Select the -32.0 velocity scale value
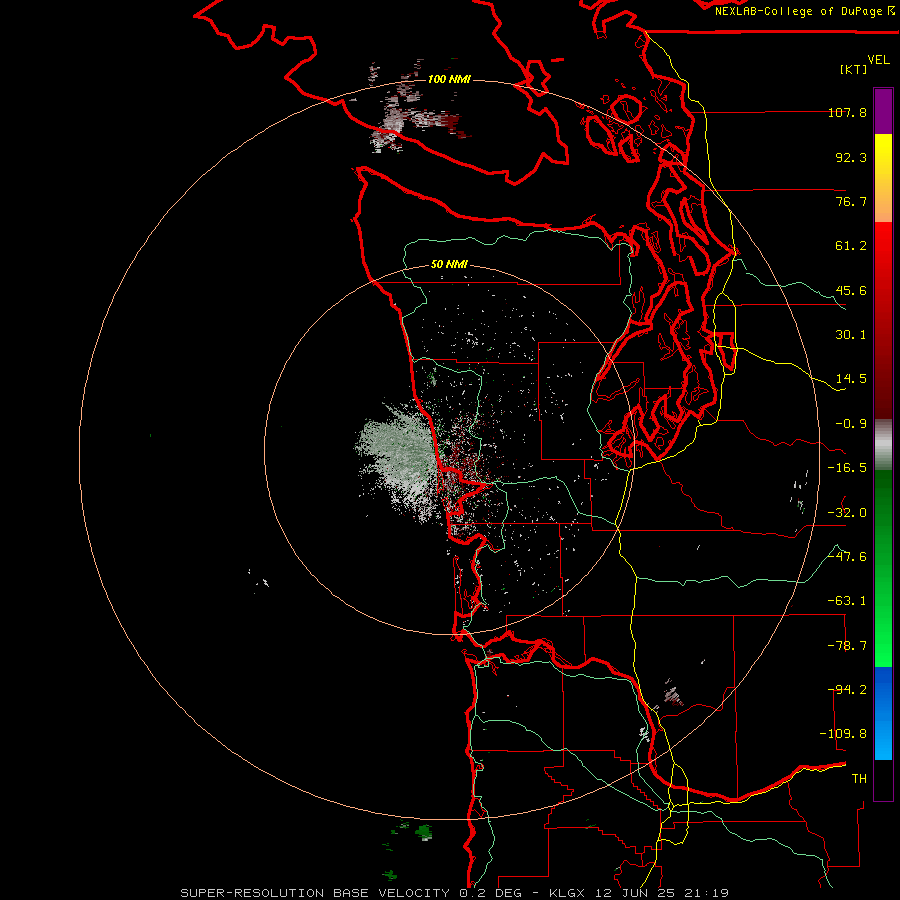The width and height of the screenshot is (900, 900). coord(847,513)
